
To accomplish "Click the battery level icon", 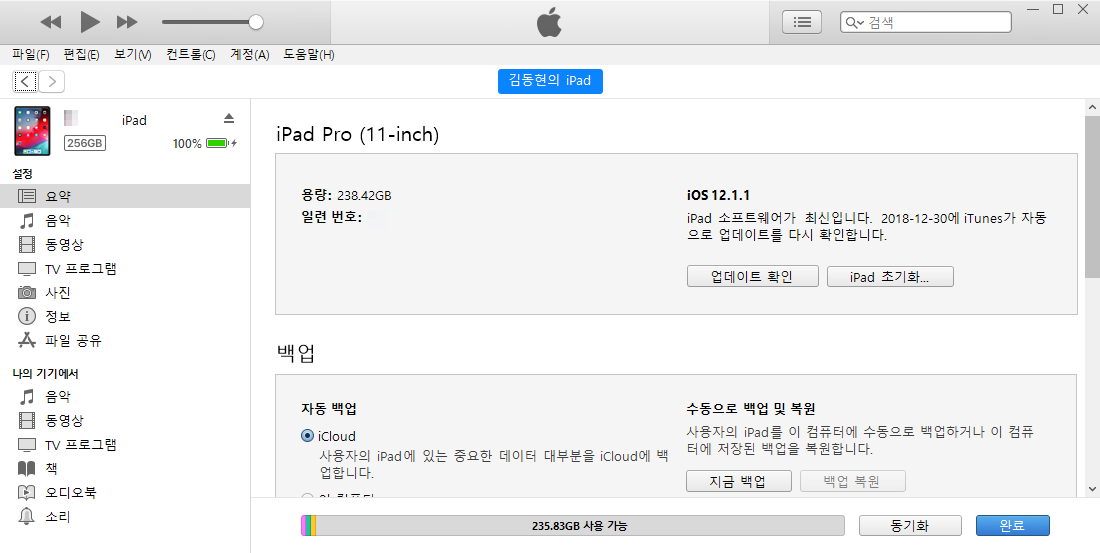I will [x=218, y=143].
